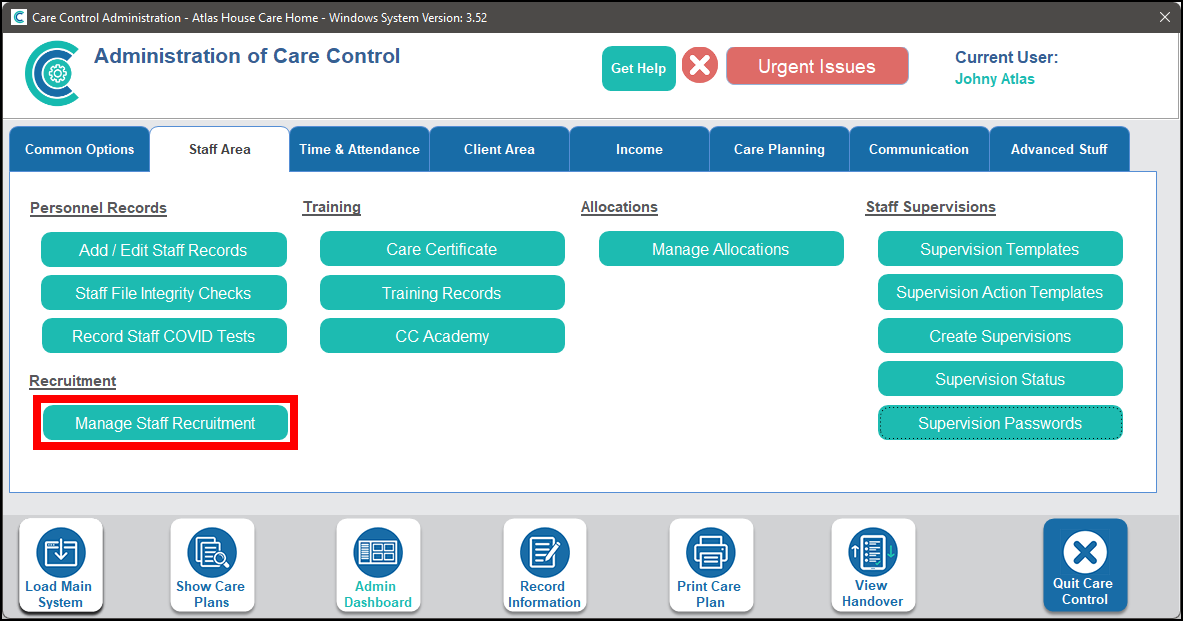Click the Manage Staff Recruitment button
Viewport: 1183px width, 621px height.
165,423
